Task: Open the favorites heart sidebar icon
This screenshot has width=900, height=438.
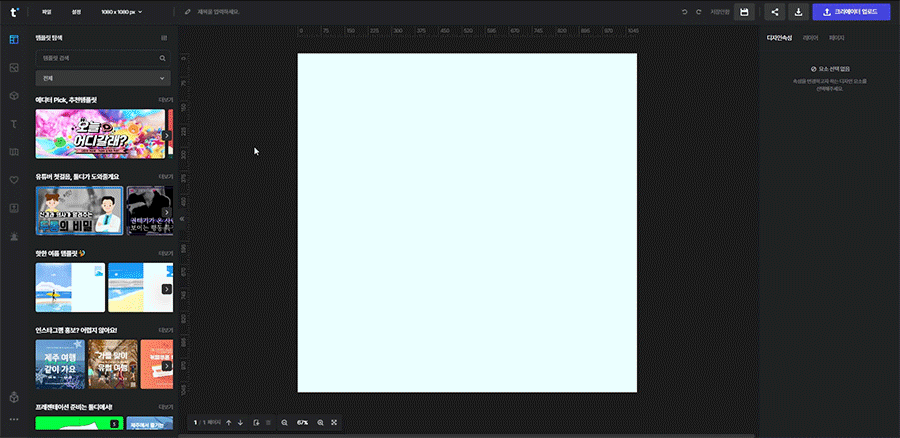Action: point(14,180)
